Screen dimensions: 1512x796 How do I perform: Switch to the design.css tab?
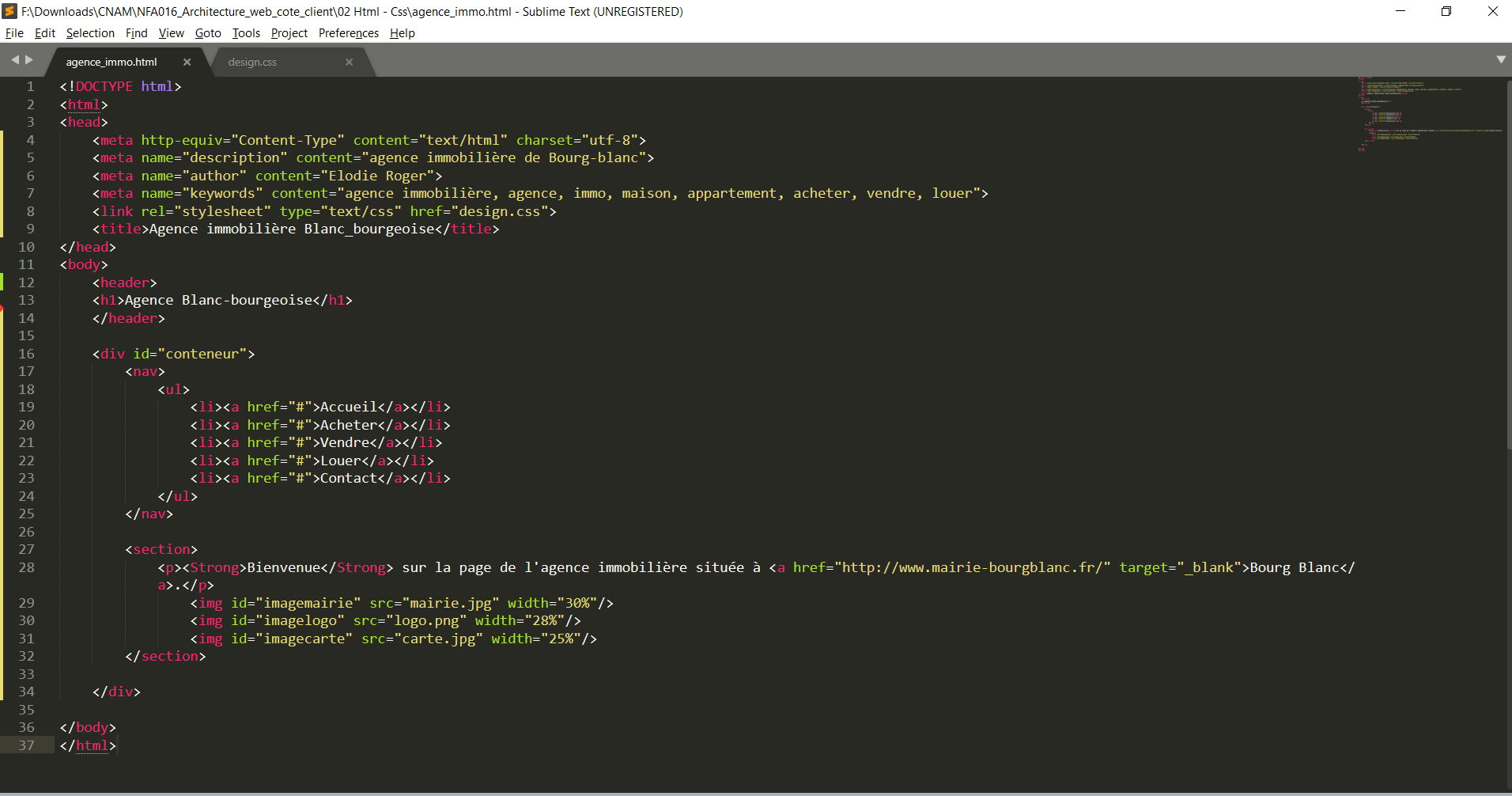252,63
